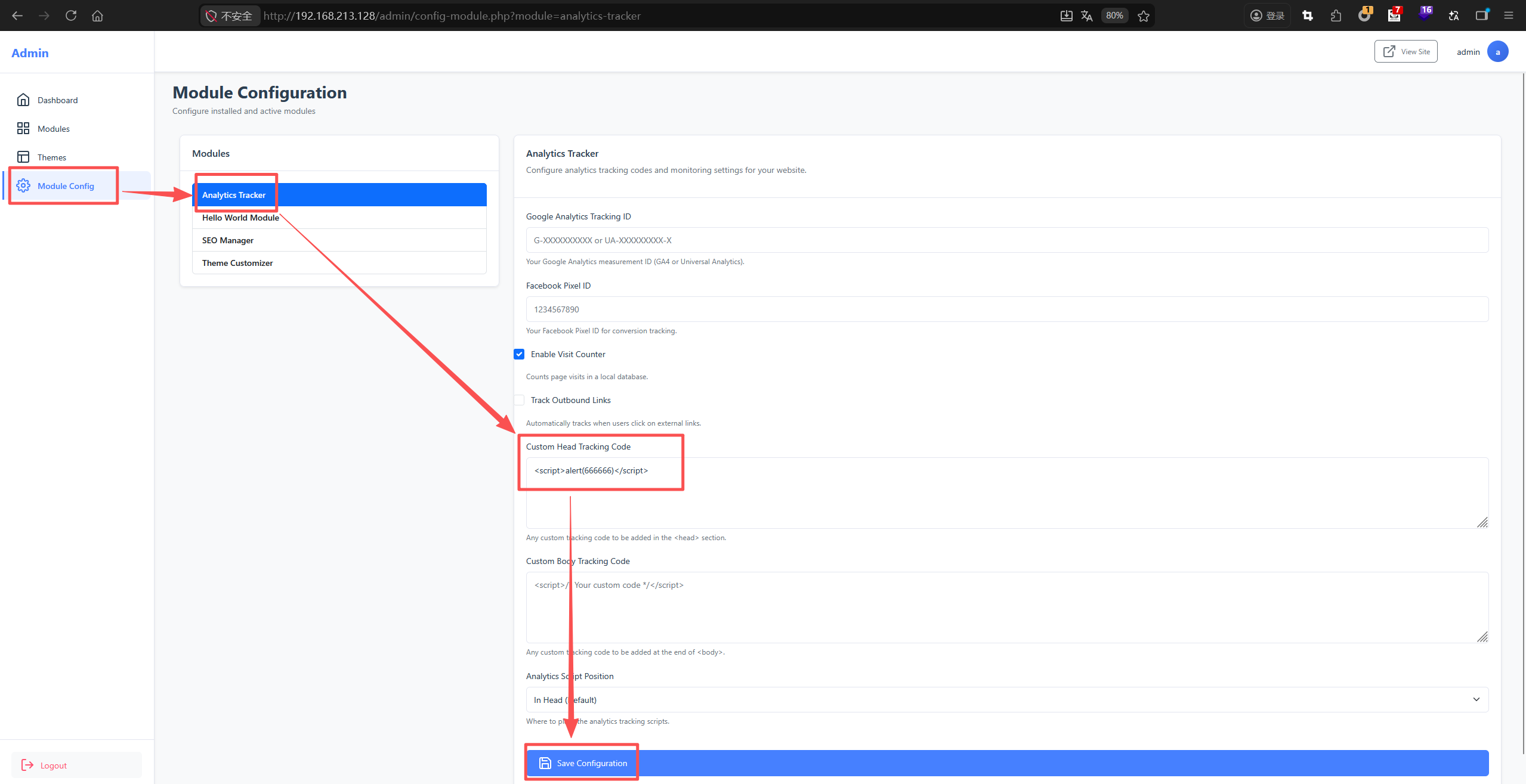Click the purple extension icon with badge 16
This screenshot has width=1526, height=784.
1425,15
